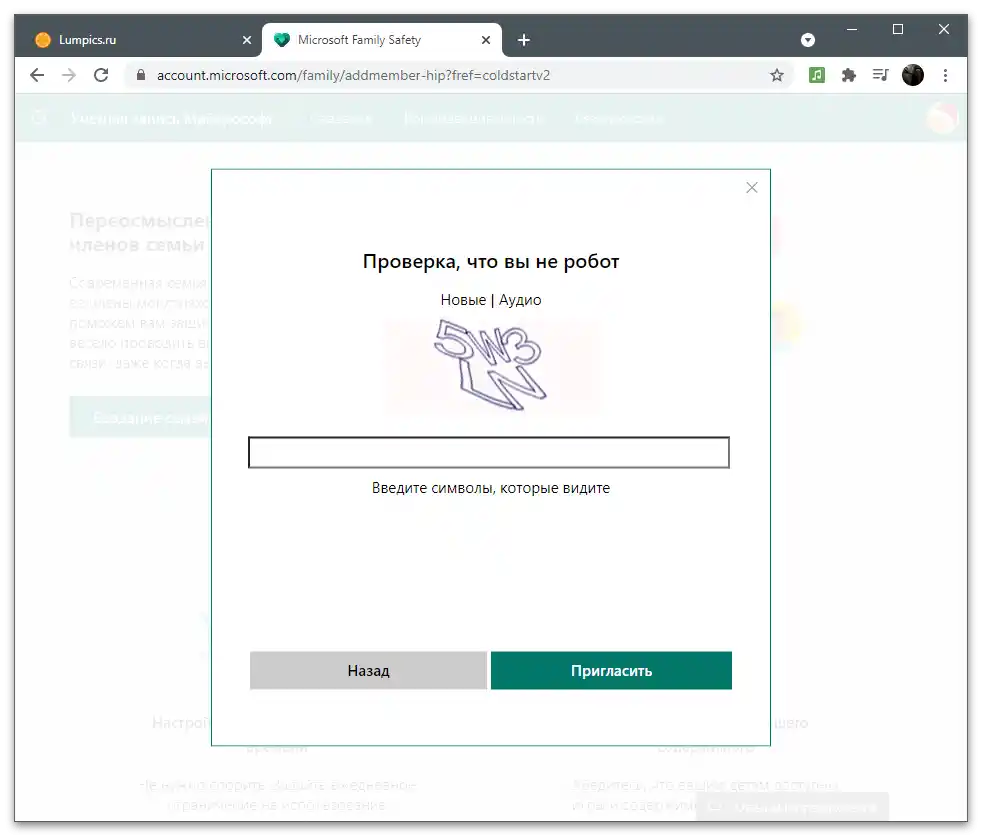This screenshot has height=836, width=982.
Task: Open the media control playlist icon
Action: (x=881, y=75)
